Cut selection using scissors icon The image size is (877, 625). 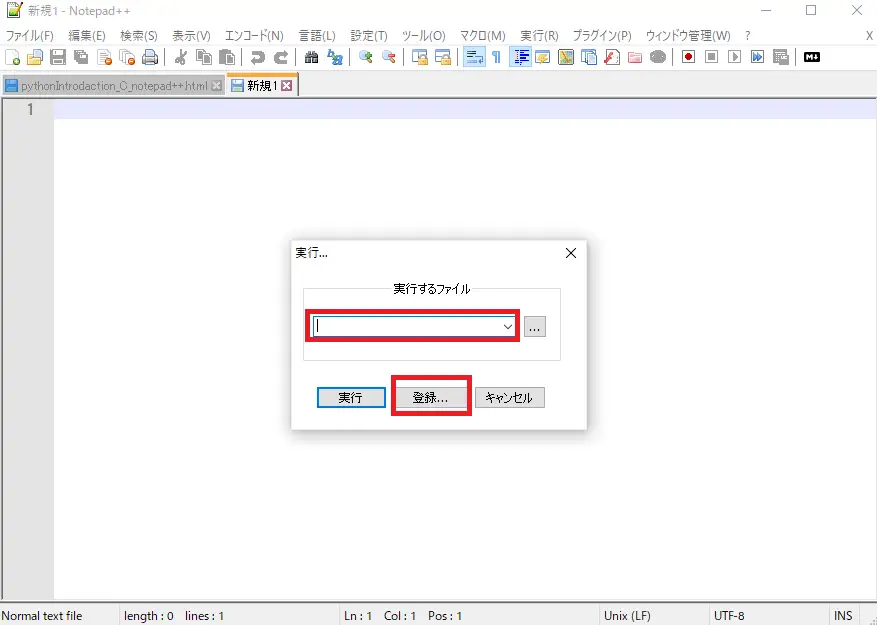click(180, 57)
